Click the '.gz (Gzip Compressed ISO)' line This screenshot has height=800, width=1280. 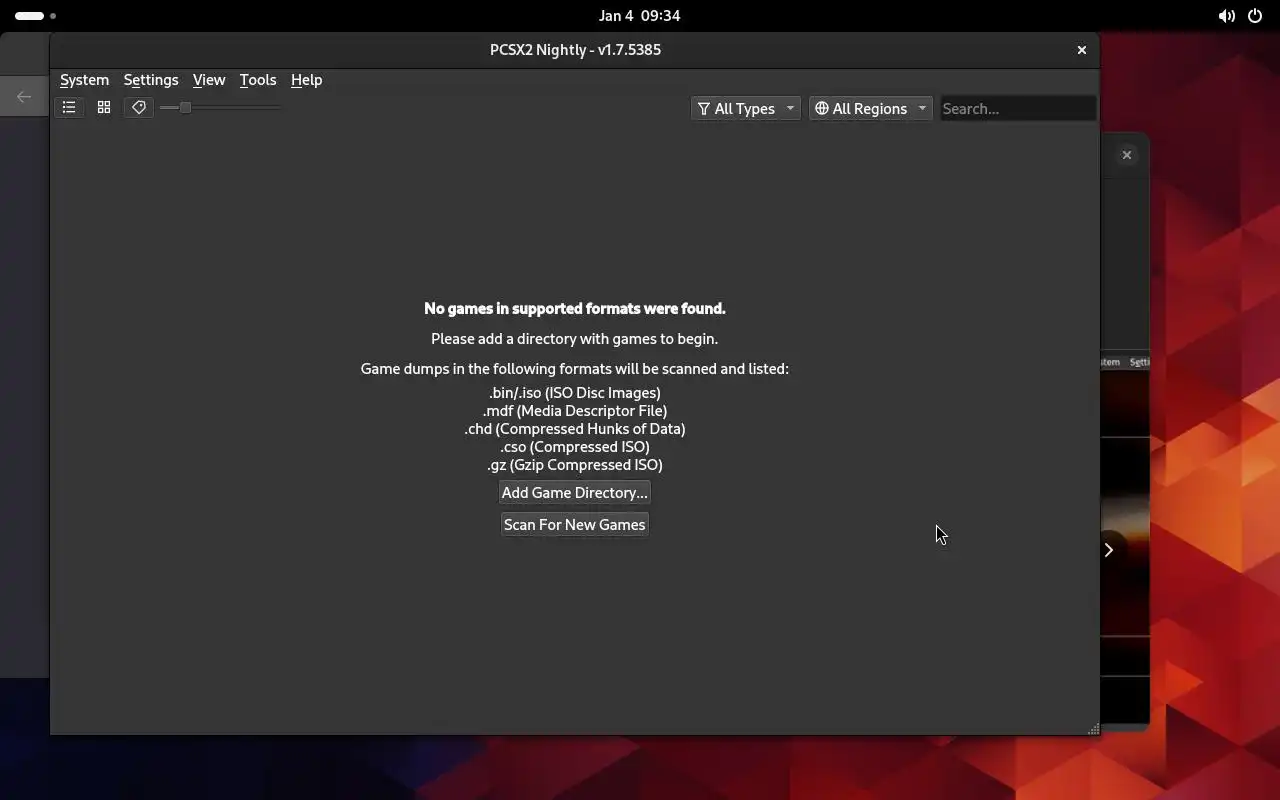pyautogui.click(x=575, y=465)
